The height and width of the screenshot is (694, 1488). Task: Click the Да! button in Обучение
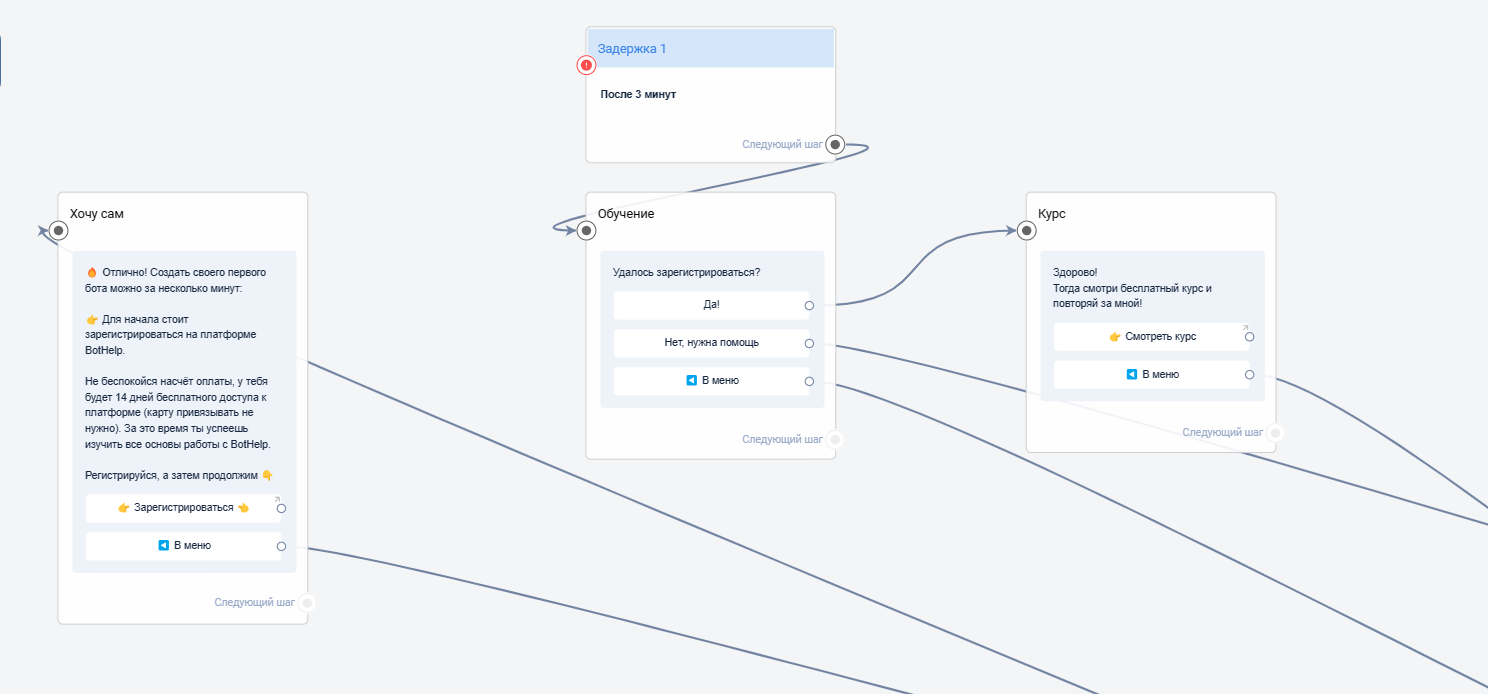coord(710,305)
